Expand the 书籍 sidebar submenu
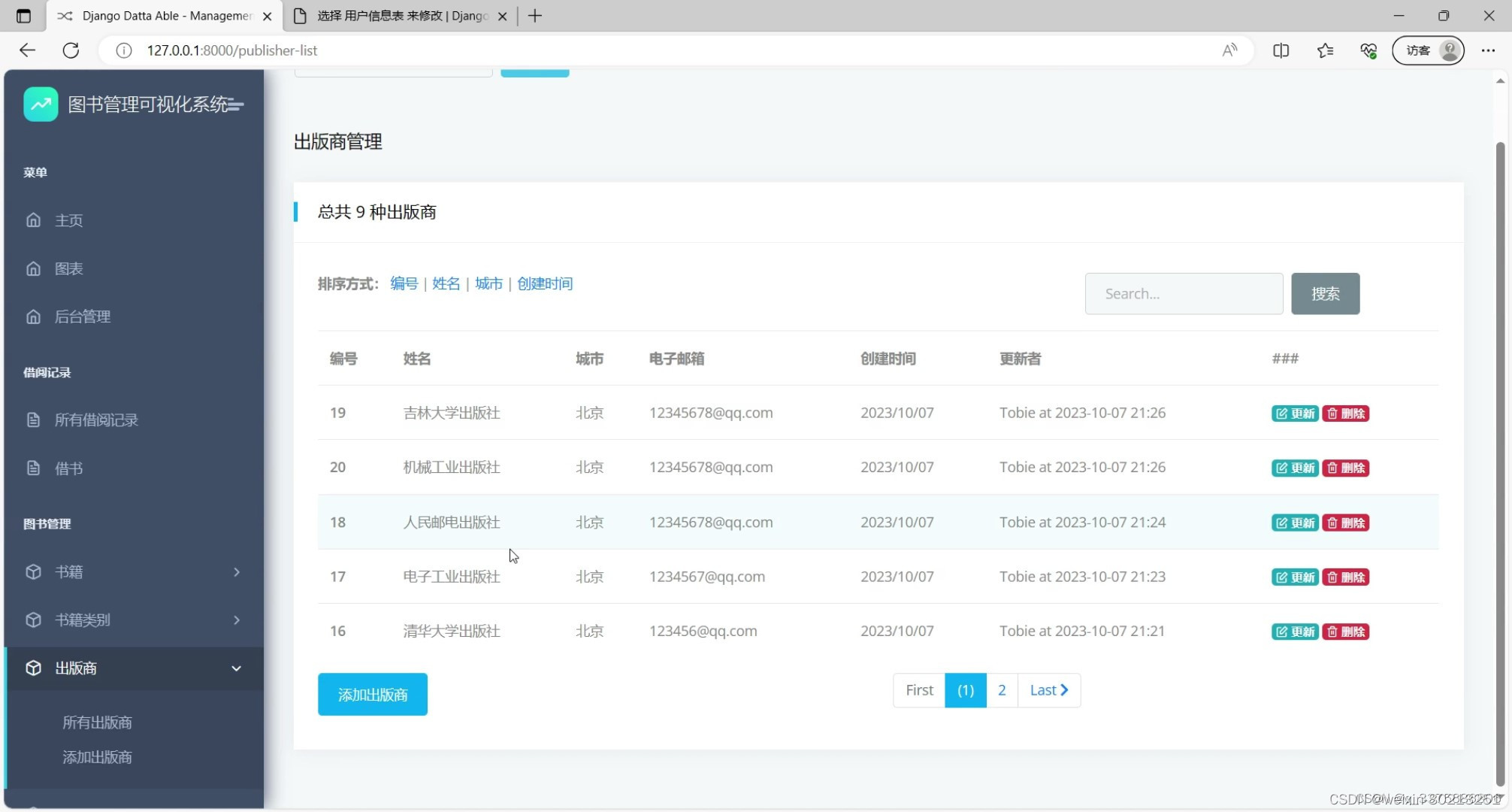This screenshot has width=1512, height=812. point(236,571)
